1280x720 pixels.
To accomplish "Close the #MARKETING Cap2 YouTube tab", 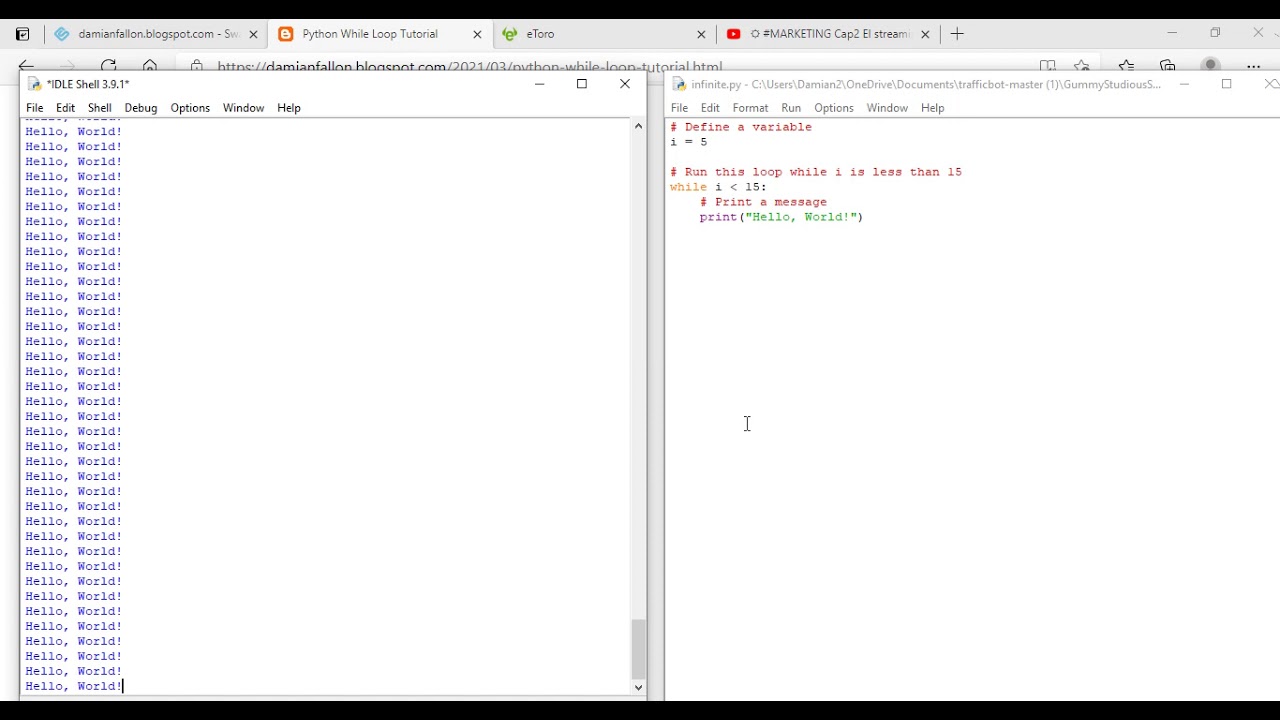I will (x=925, y=34).
